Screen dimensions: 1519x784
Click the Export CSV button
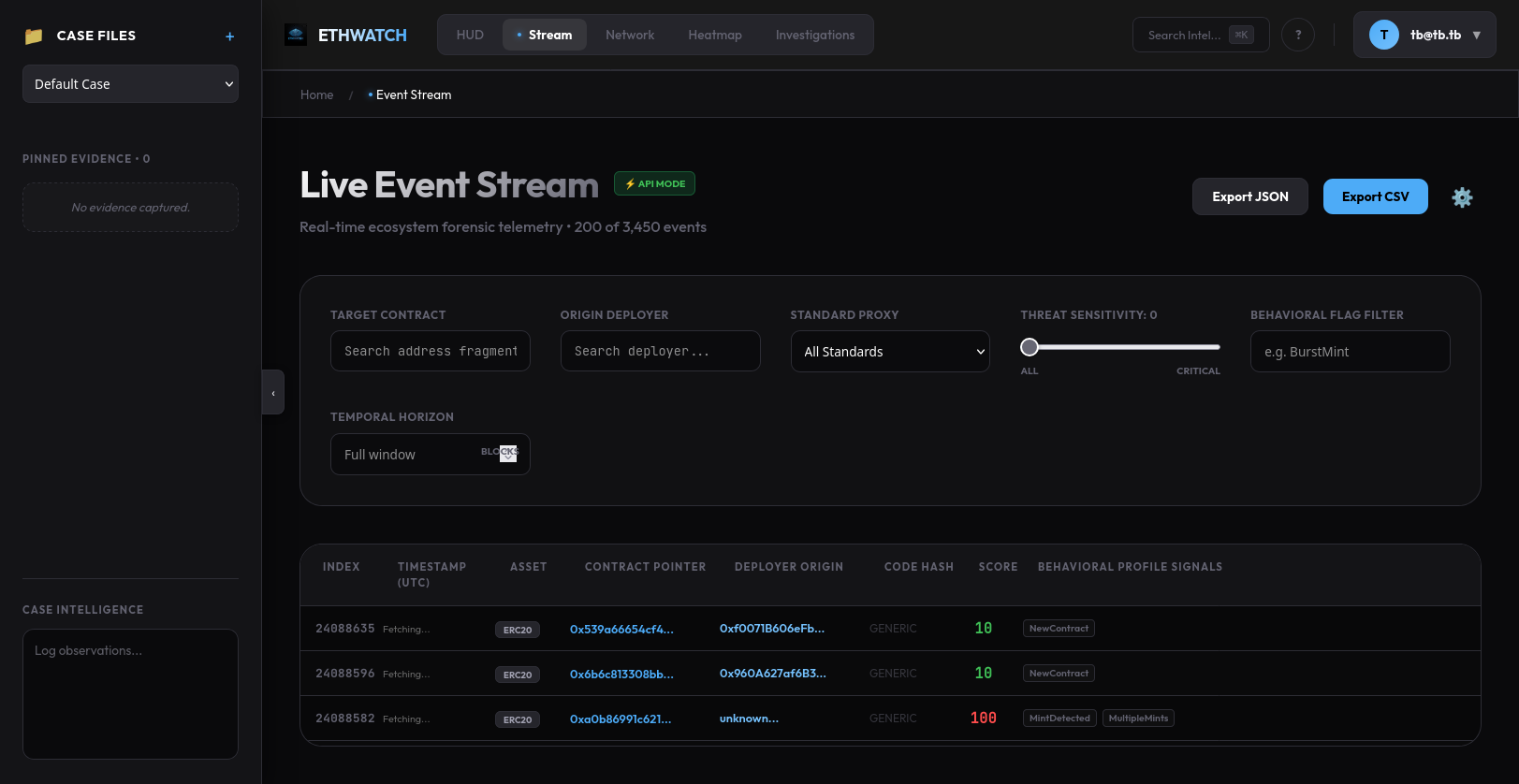point(1376,196)
